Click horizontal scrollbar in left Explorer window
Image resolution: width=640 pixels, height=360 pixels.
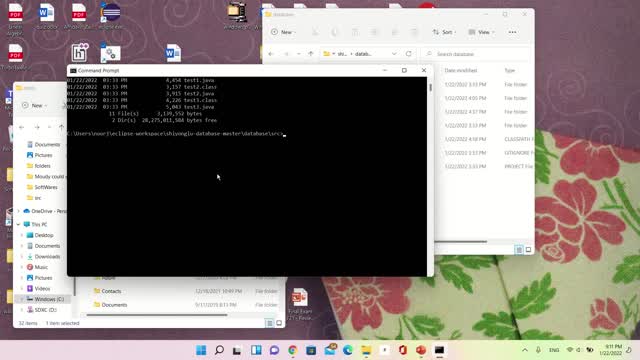[x=157, y=315]
